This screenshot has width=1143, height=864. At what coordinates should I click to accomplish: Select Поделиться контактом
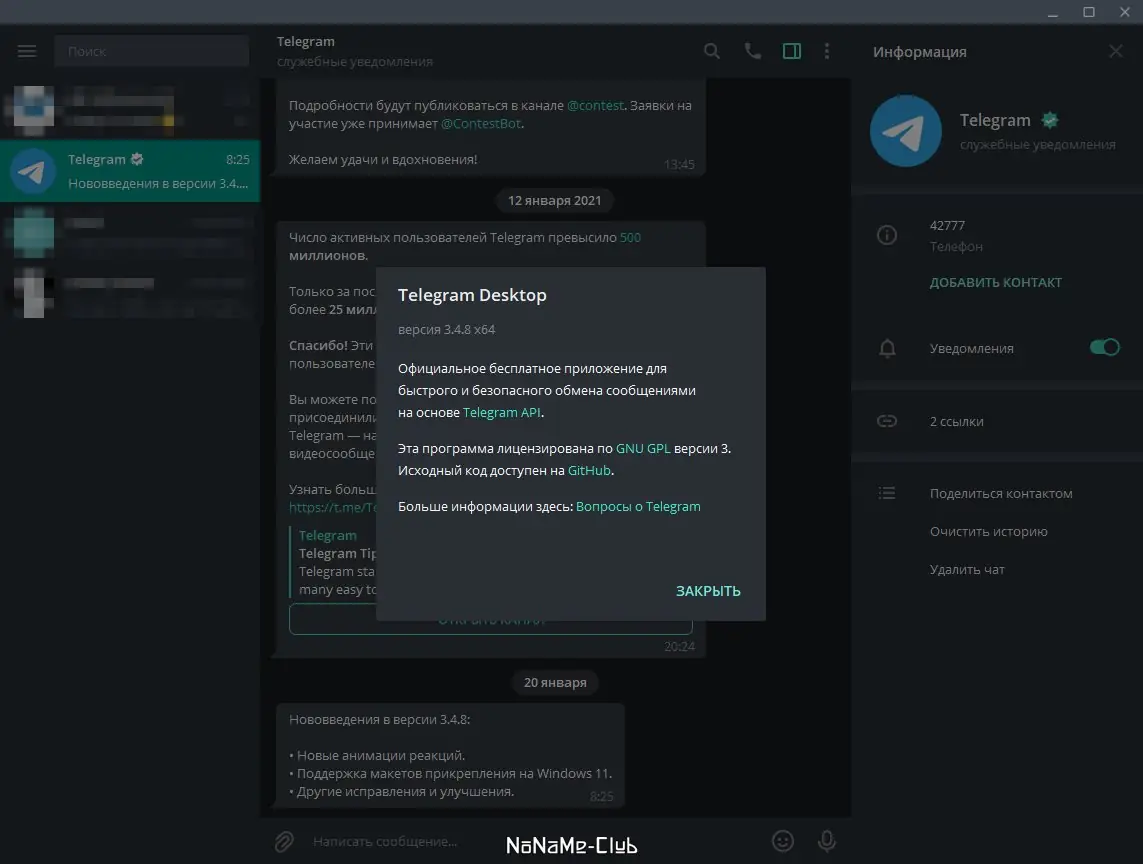click(x=1001, y=494)
